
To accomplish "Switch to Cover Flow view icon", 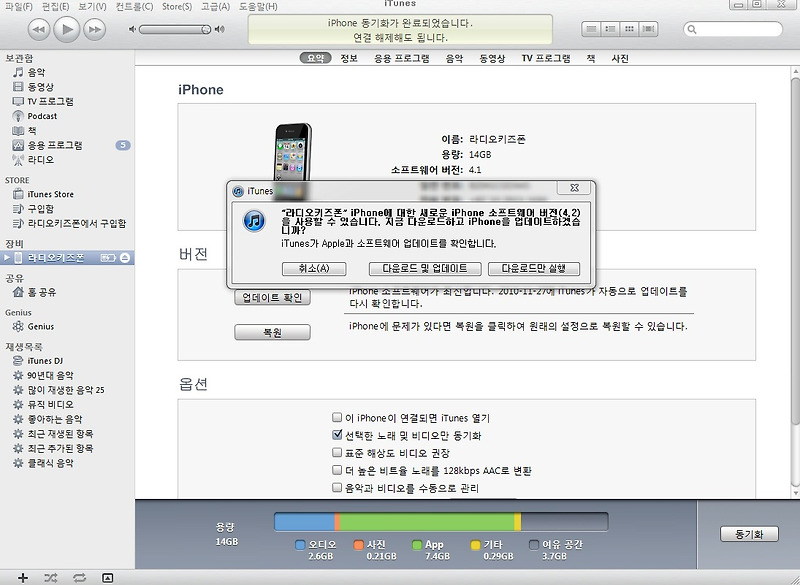I will pyautogui.click(x=648, y=29).
